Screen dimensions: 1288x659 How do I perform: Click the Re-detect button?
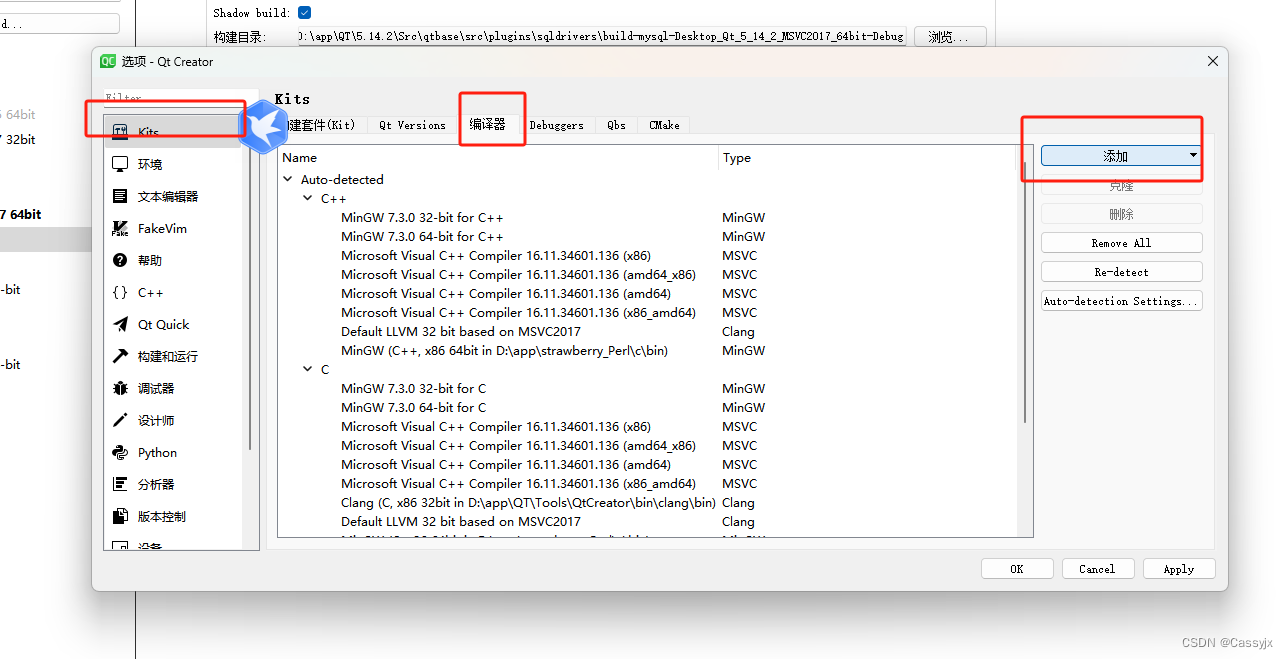click(x=1121, y=270)
